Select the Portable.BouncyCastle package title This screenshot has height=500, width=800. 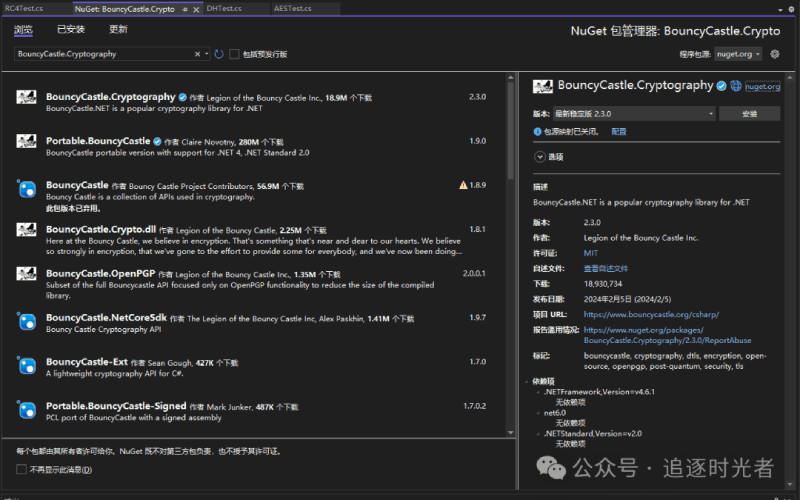click(98, 141)
